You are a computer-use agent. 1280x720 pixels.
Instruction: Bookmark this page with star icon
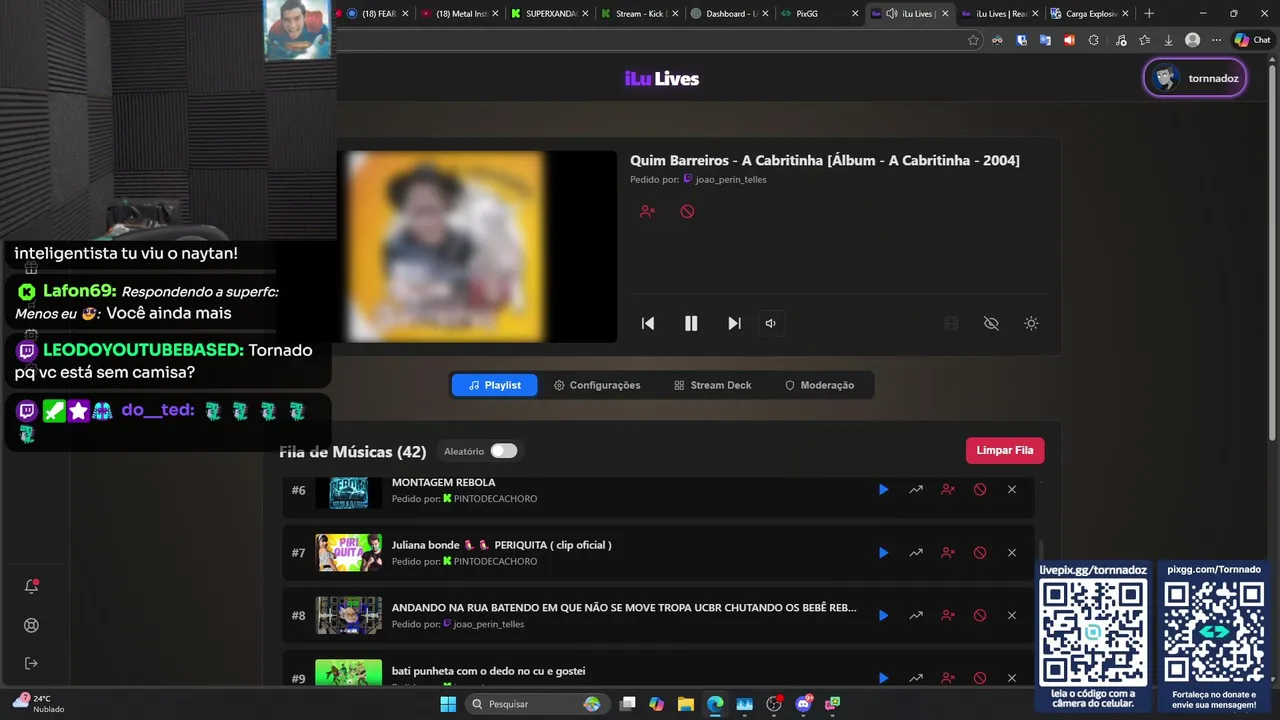(973, 40)
